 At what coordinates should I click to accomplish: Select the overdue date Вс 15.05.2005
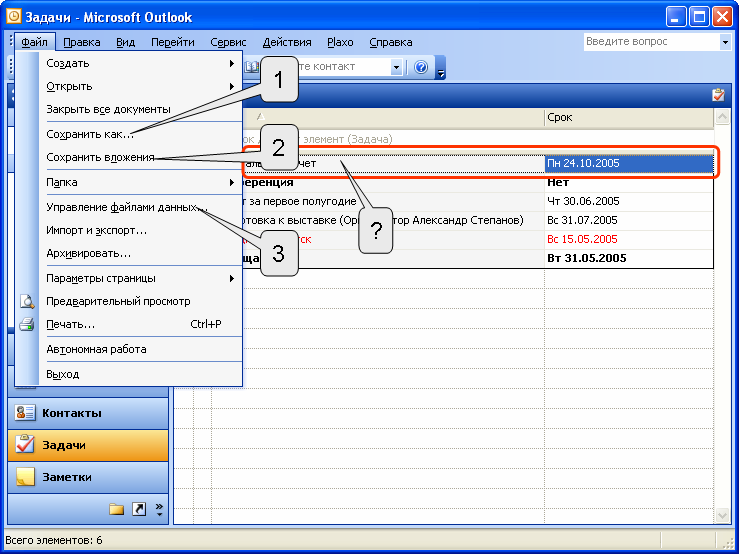tap(629, 239)
